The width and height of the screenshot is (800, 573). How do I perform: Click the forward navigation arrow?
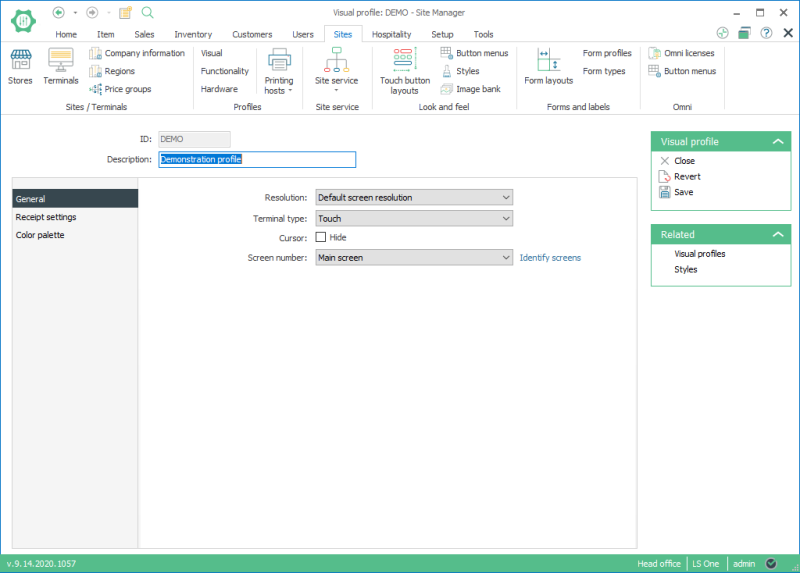(92, 12)
